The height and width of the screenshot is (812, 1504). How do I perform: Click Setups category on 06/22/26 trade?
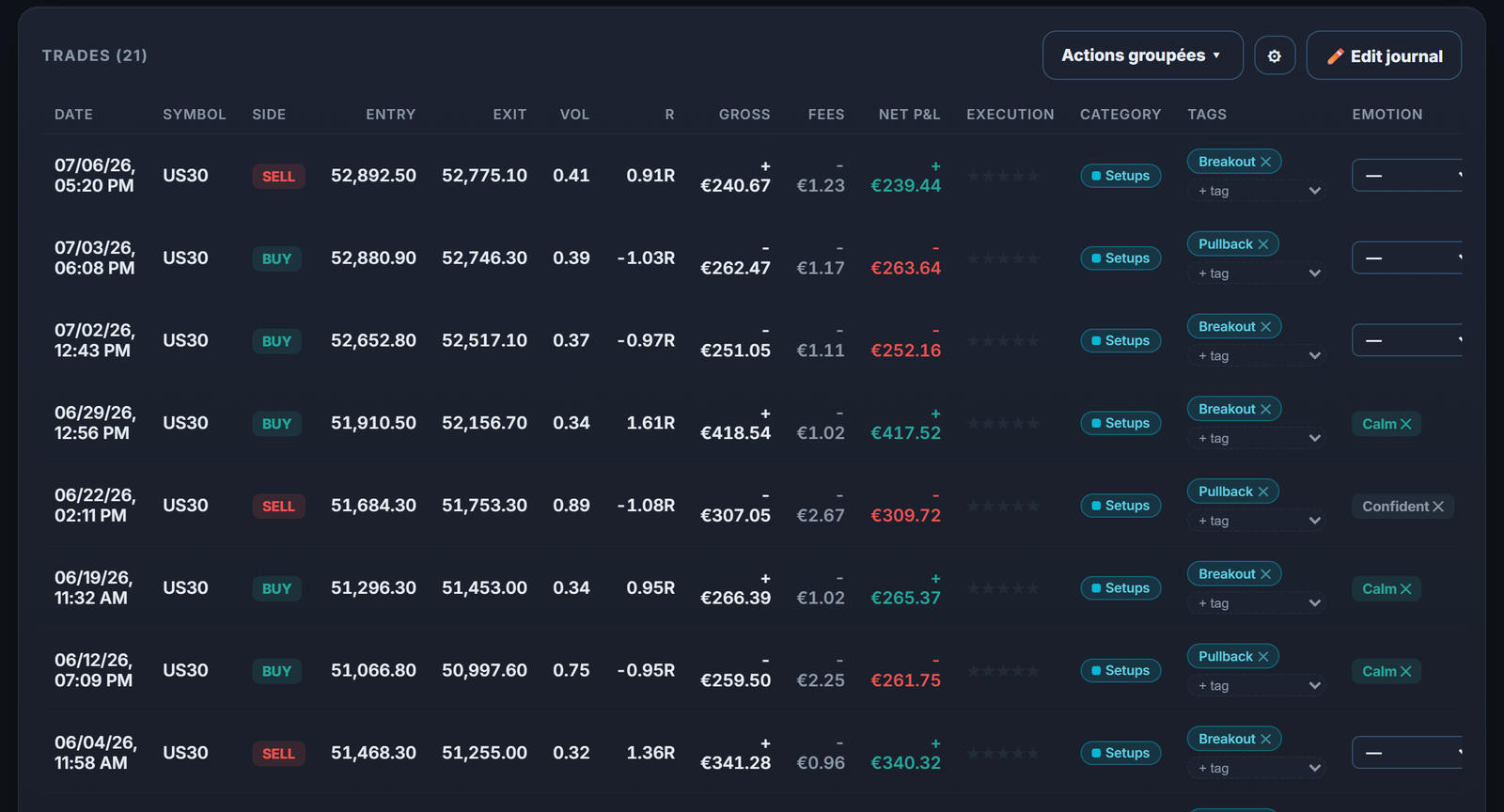[x=1120, y=506]
